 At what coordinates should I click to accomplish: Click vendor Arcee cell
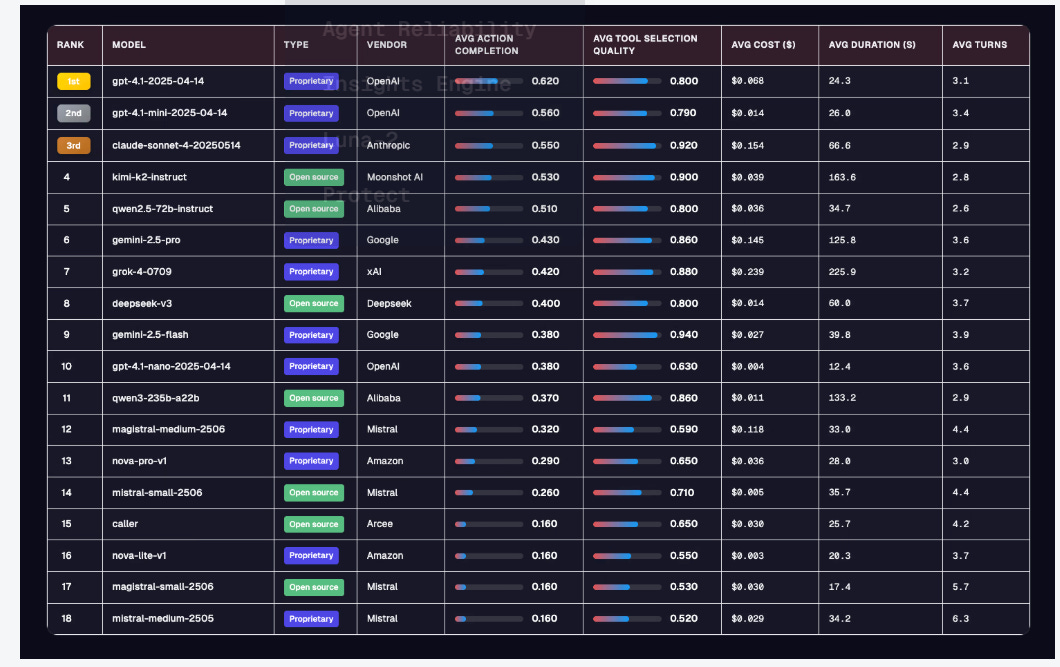point(380,524)
